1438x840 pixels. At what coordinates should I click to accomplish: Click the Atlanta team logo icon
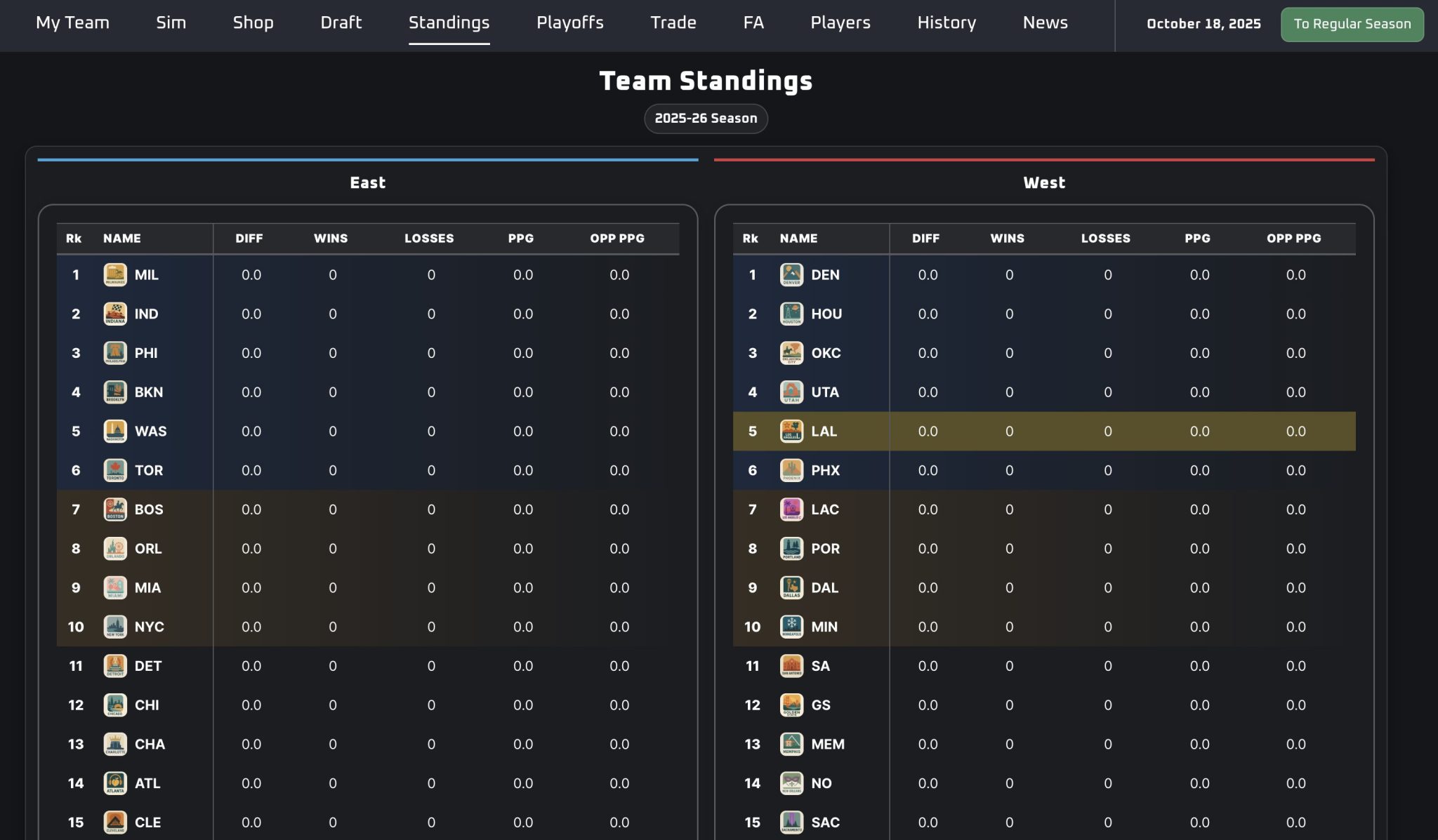[115, 783]
